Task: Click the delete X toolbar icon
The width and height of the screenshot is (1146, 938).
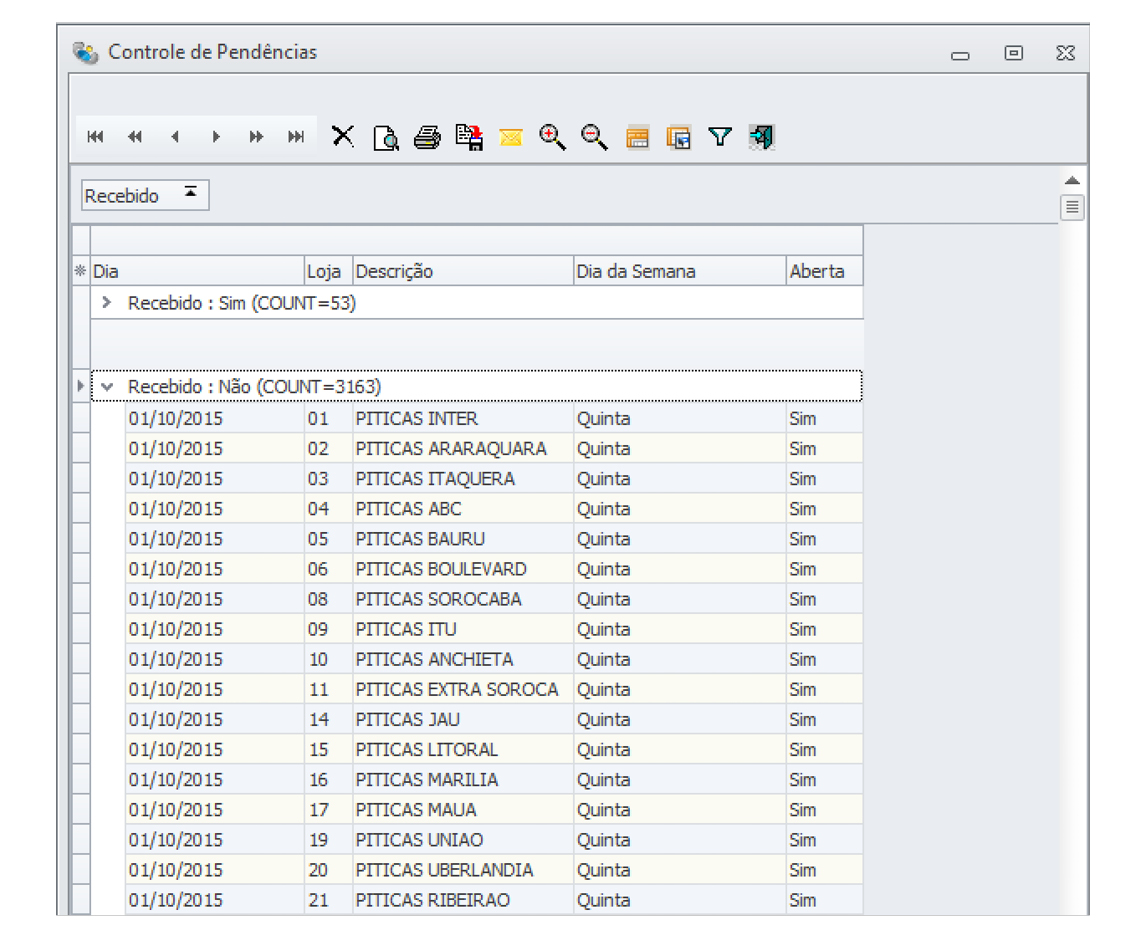Action: tap(343, 136)
